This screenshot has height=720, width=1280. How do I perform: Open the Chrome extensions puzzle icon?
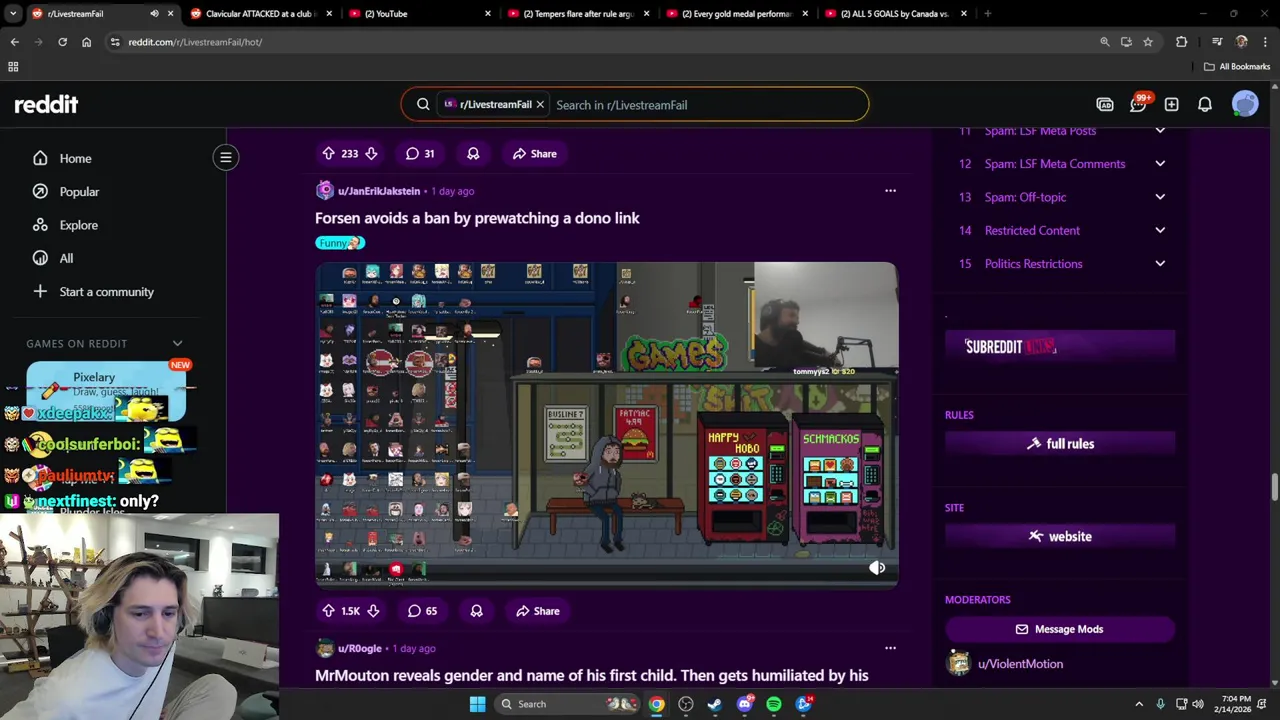coord(1182,42)
